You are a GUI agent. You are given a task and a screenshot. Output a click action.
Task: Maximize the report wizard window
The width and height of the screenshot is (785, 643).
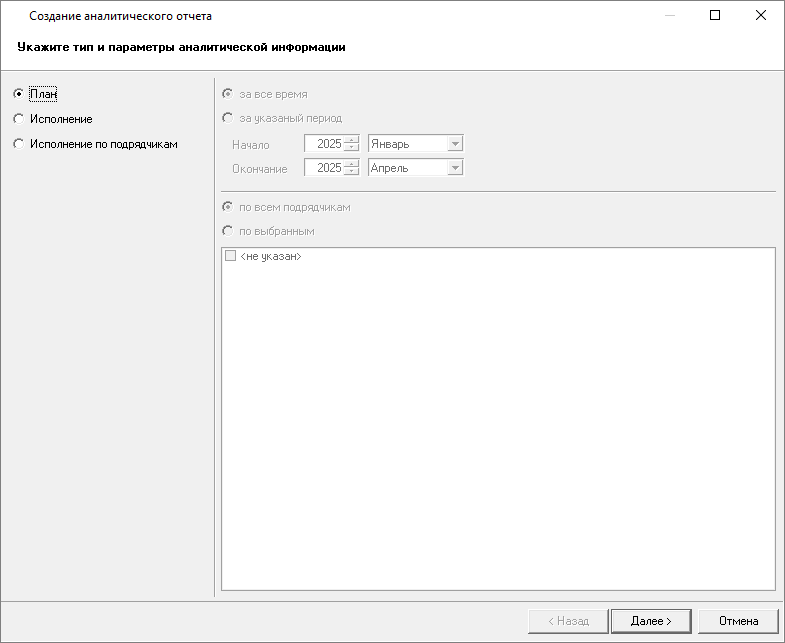[x=715, y=15]
